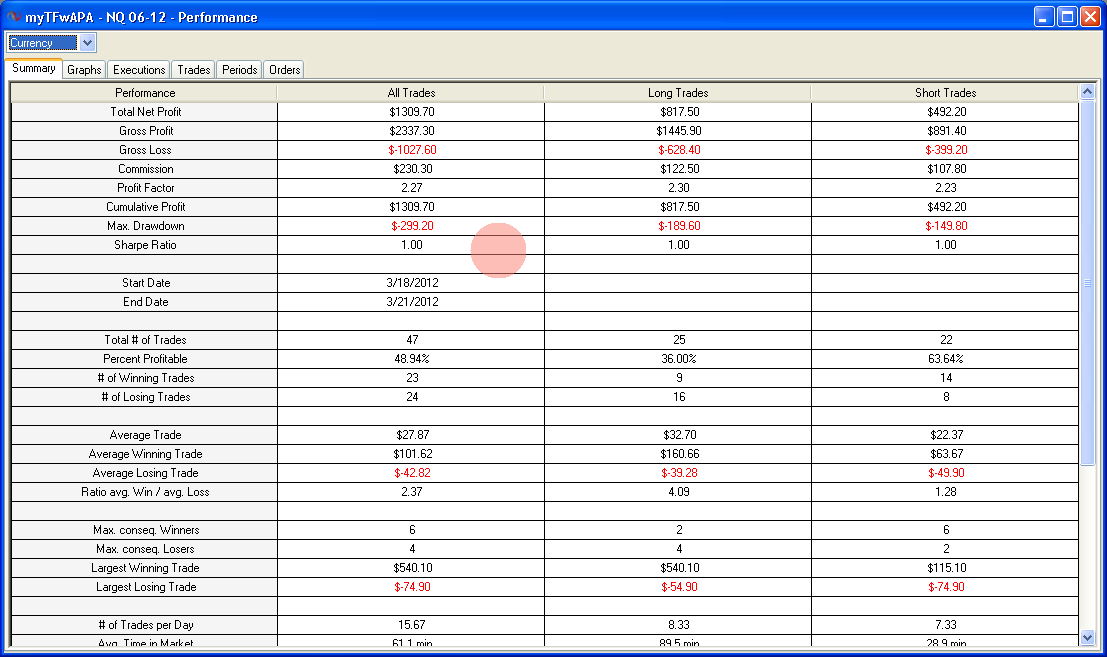
Task: Select the Profit Factor row label
Action: 145,188
